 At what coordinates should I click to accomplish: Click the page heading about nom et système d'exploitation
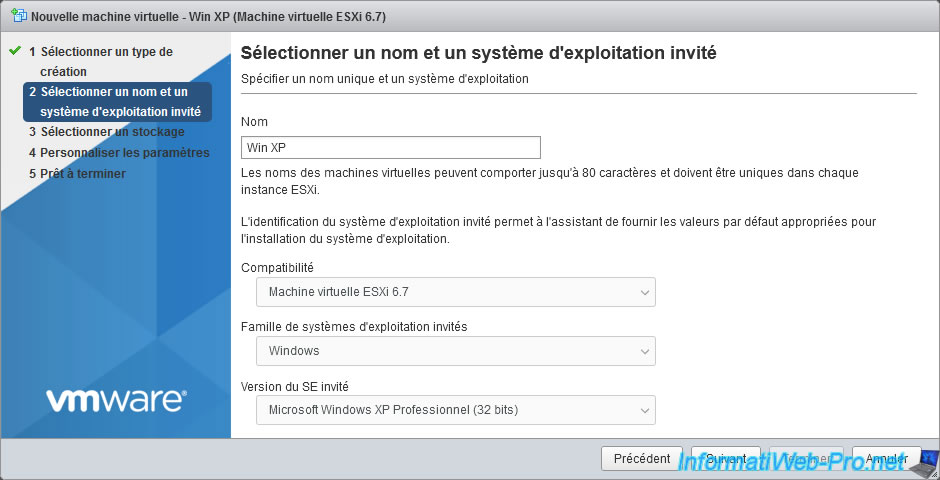pyautogui.click(x=479, y=52)
